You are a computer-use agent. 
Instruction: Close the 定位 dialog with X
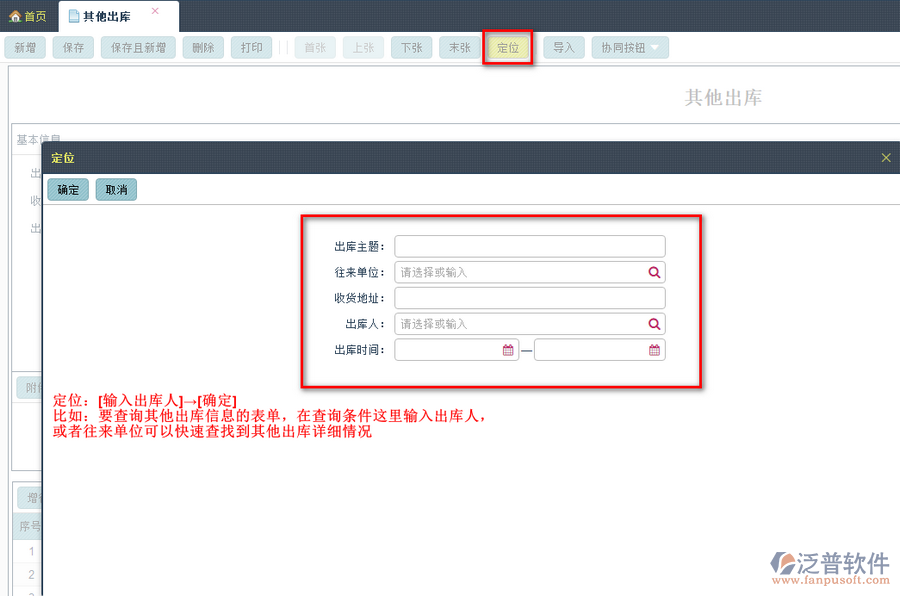886,158
